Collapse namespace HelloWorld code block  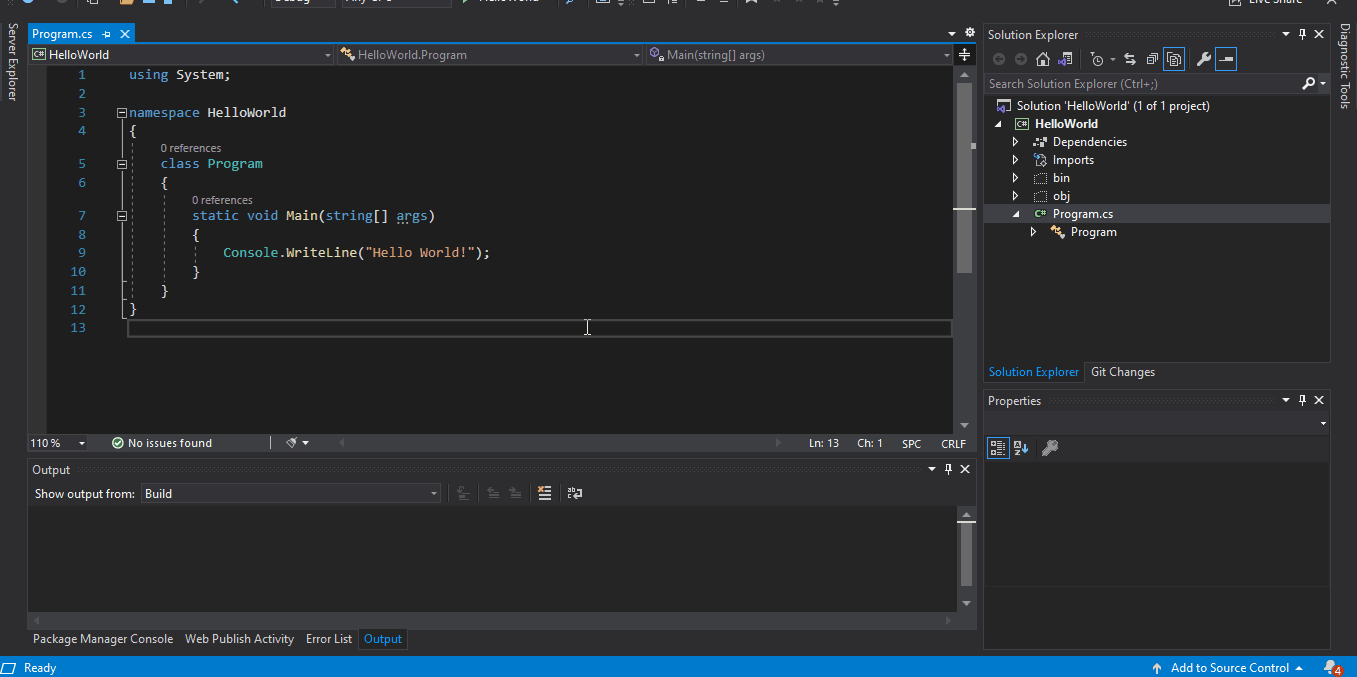(121, 113)
